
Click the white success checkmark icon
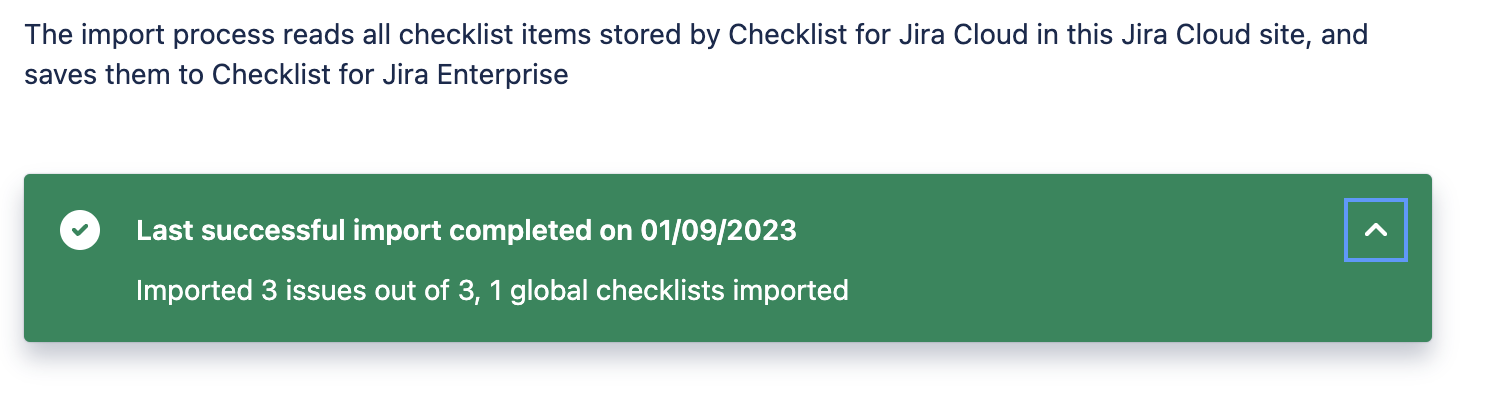coord(80,231)
